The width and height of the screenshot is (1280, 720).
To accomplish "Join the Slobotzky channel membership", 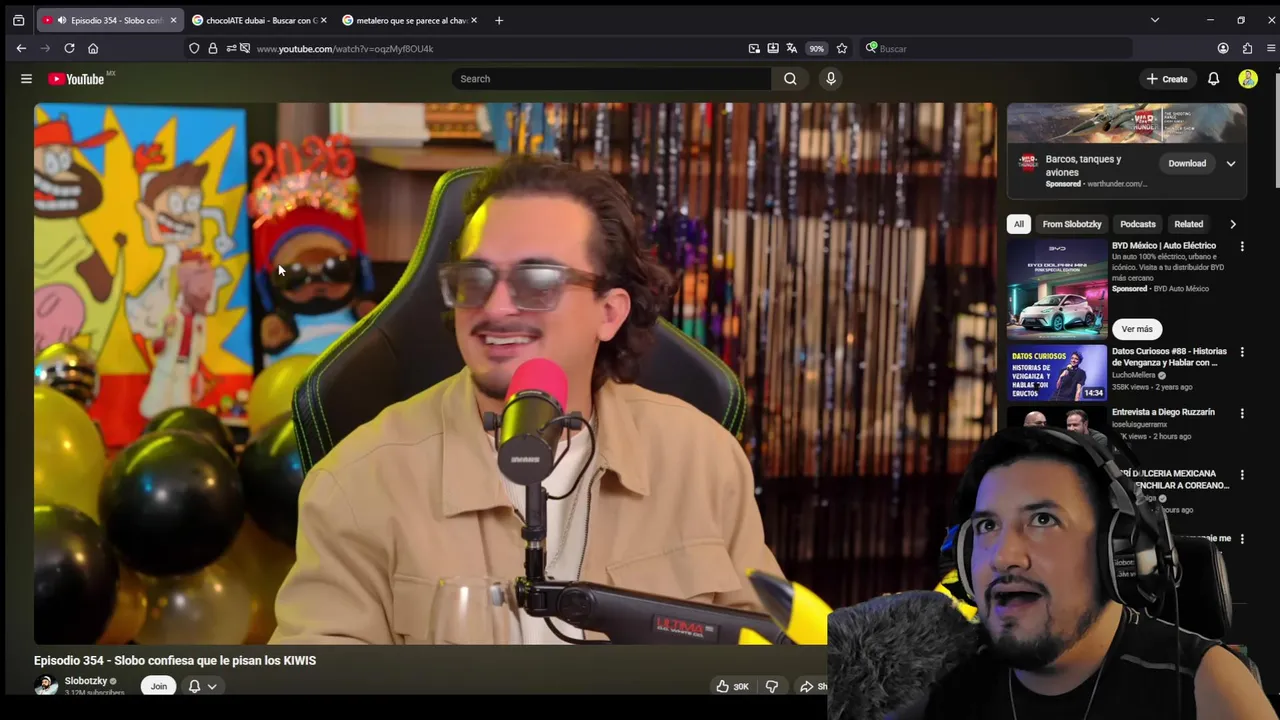I will (159, 686).
